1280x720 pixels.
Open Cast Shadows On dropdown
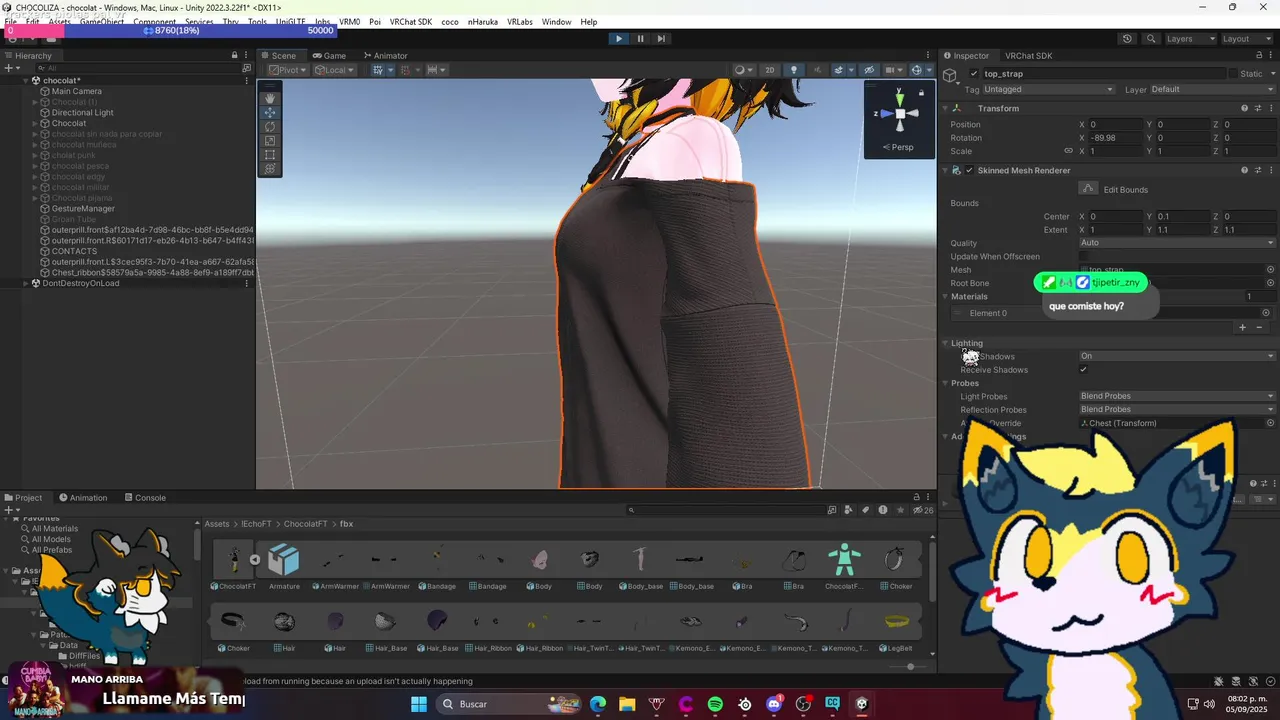point(1177,356)
